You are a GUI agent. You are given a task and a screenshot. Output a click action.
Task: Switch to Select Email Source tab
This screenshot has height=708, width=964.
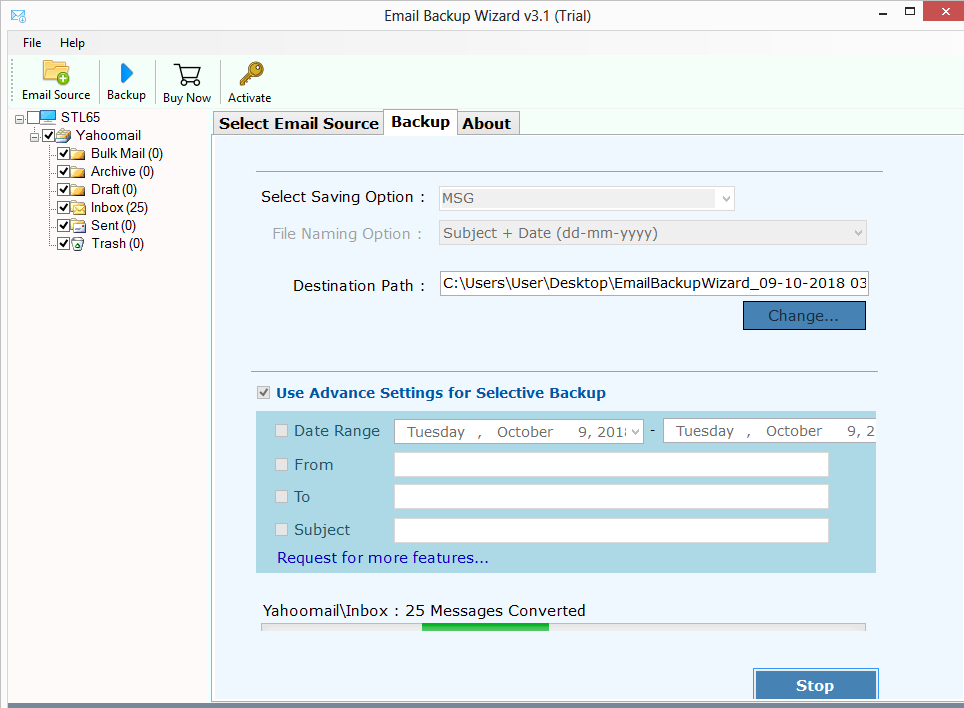(x=299, y=124)
